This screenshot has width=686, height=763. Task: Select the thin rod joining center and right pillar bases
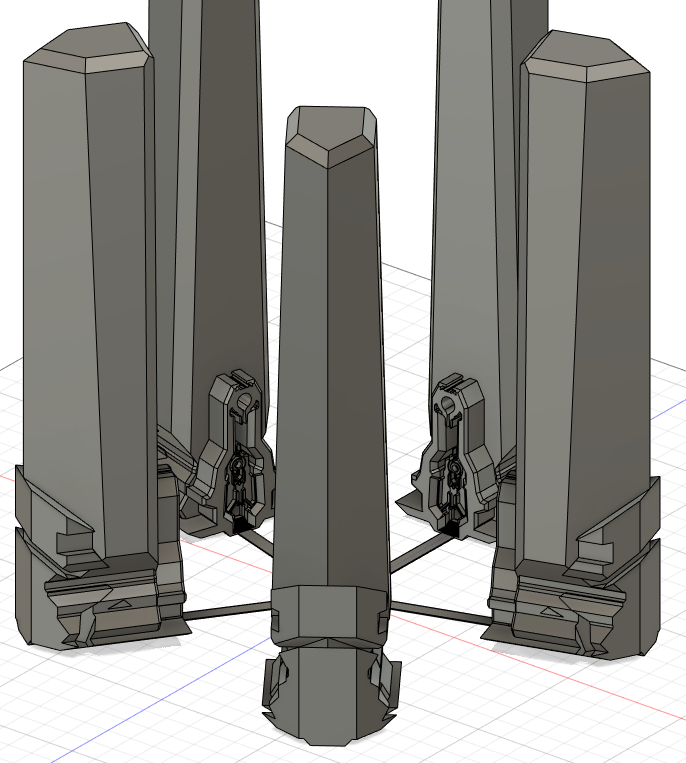pyautogui.click(x=442, y=613)
